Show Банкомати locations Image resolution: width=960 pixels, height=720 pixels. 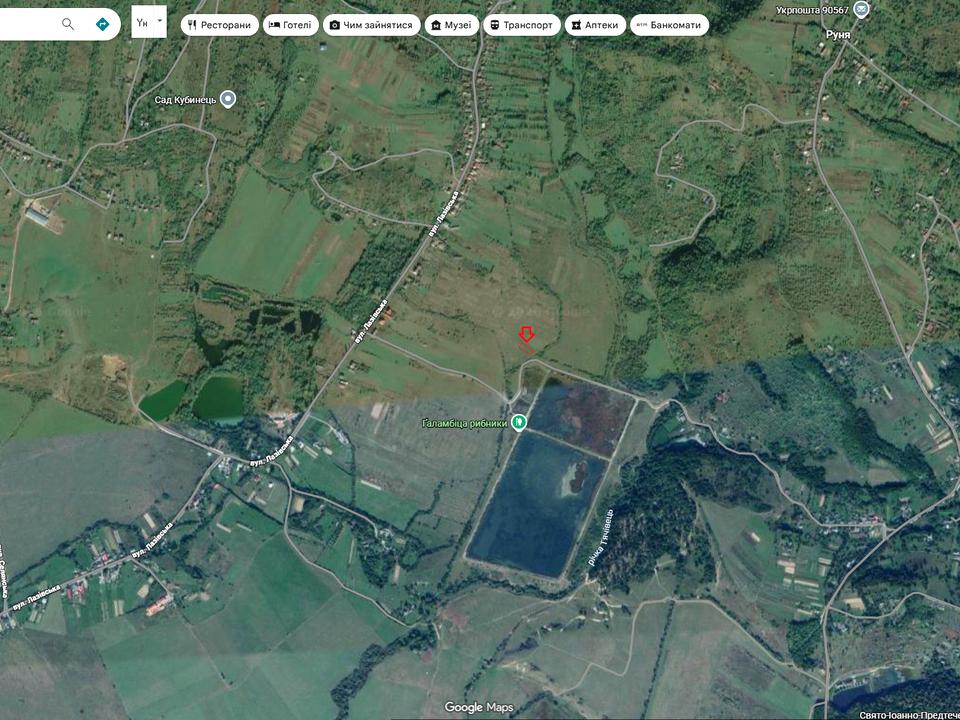point(669,25)
